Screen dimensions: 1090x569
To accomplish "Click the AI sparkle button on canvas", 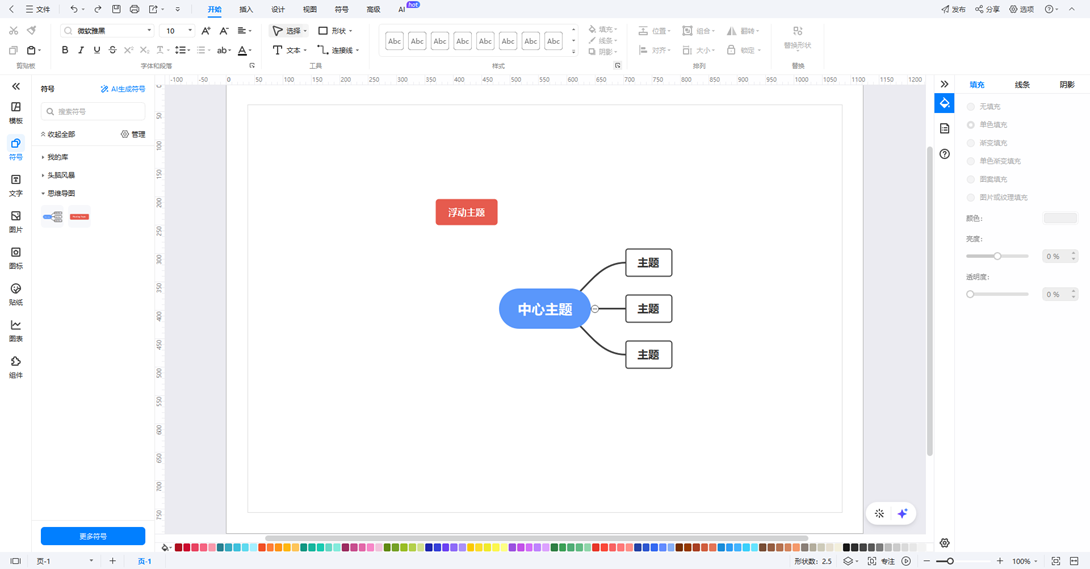I will click(902, 513).
